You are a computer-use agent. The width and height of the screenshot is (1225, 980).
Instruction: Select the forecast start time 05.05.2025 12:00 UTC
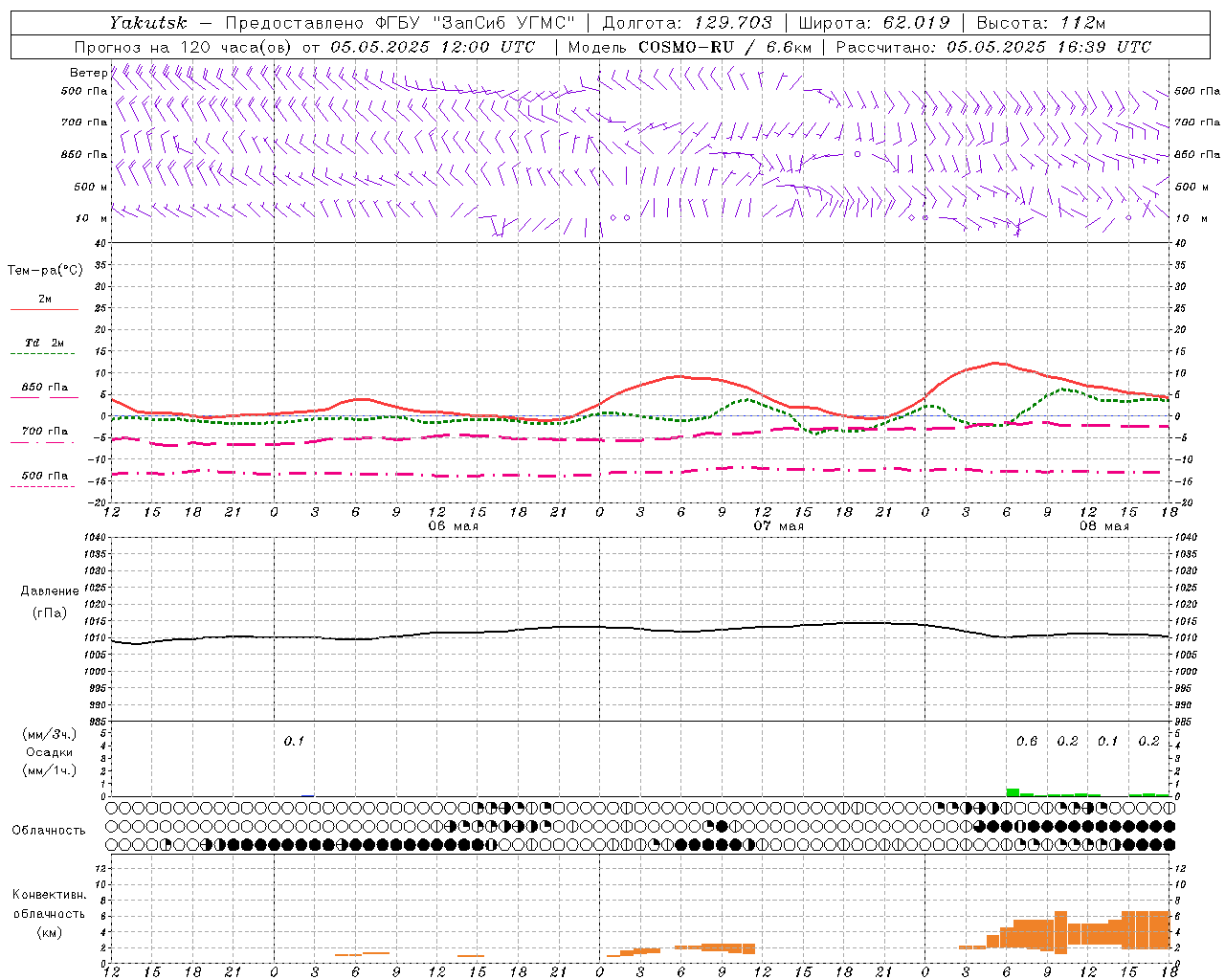pyautogui.click(x=433, y=47)
